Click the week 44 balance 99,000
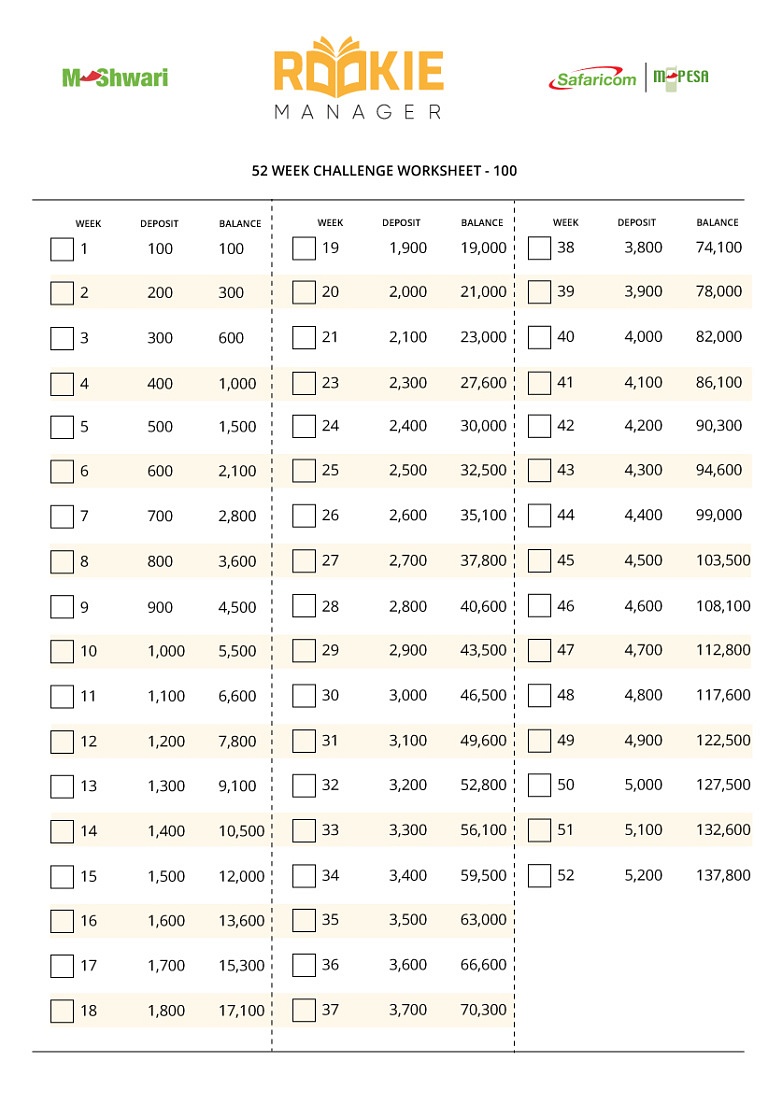Viewport: 768px width, 1104px height. click(719, 515)
